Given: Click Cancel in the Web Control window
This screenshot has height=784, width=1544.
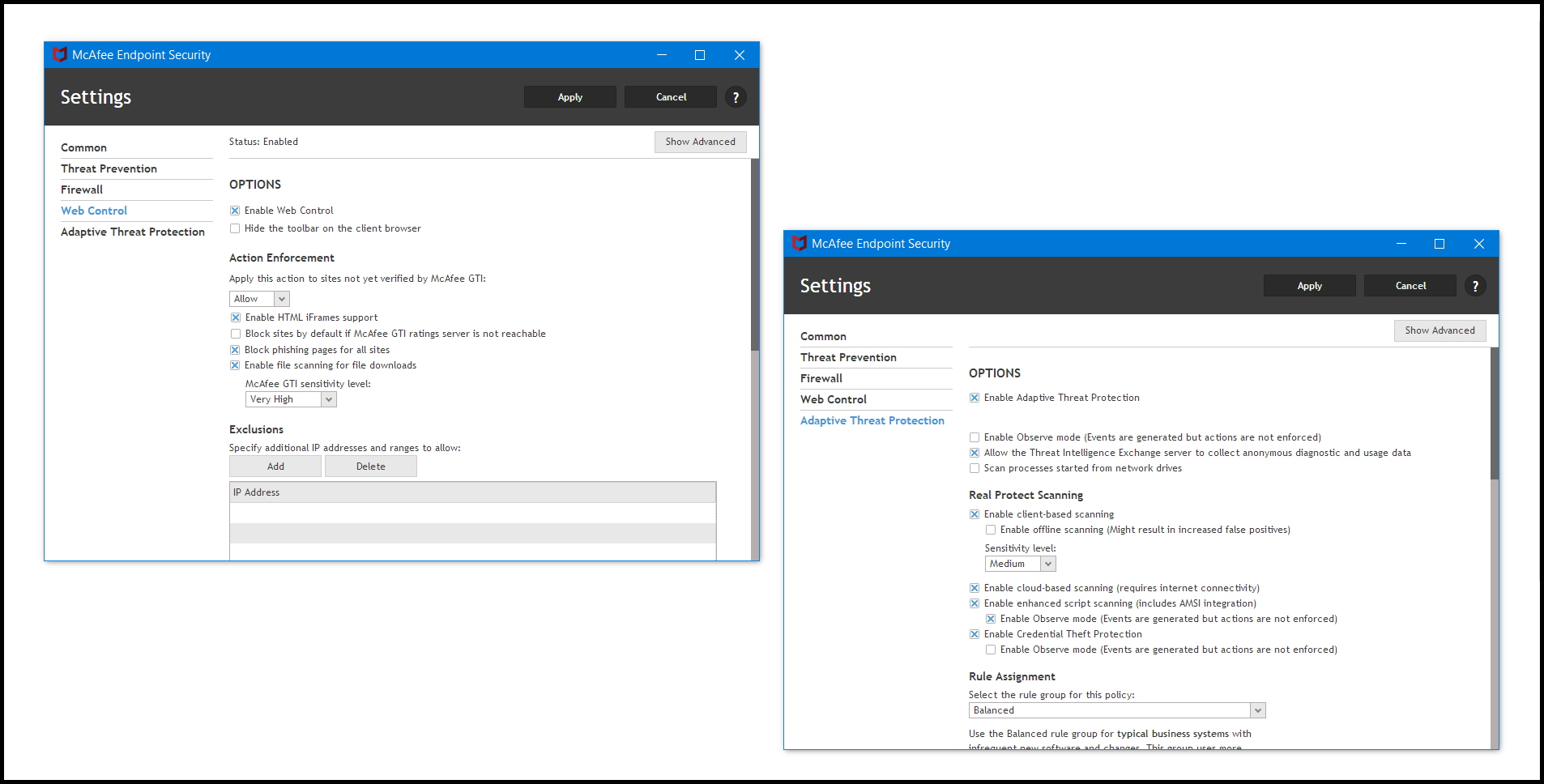Looking at the screenshot, I should pyautogui.click(x=671, y=97).
